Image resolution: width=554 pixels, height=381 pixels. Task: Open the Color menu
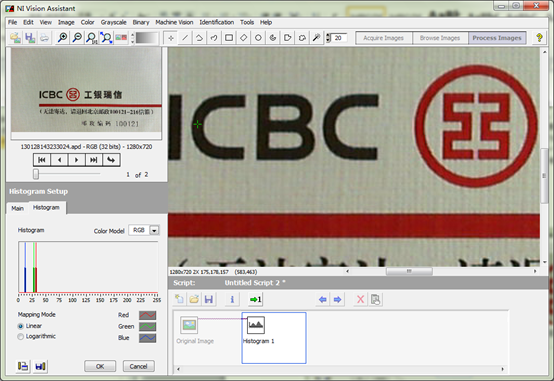click(x=87, y=22)
